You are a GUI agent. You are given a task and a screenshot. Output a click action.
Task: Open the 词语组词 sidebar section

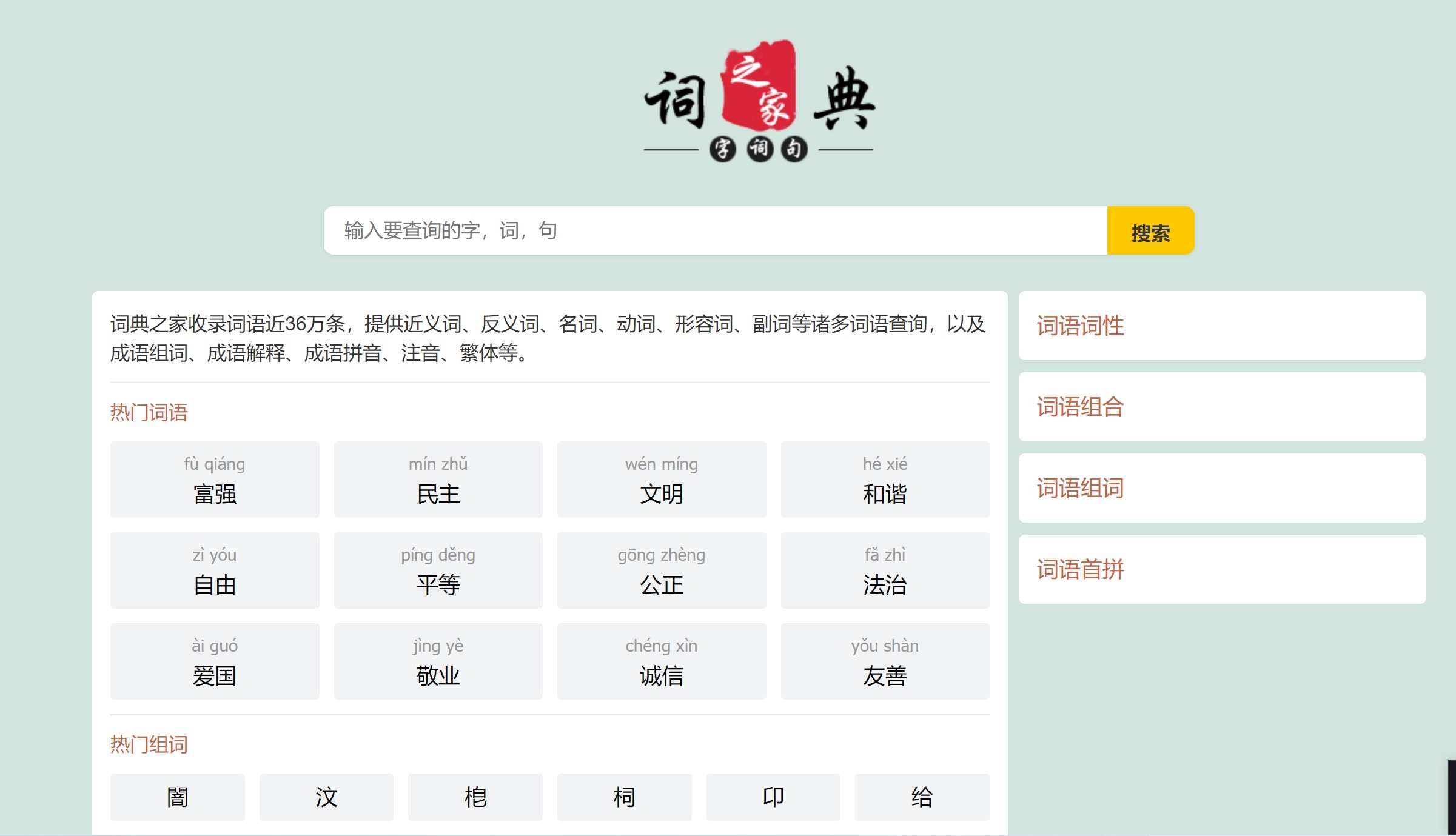pos(1222,488)
